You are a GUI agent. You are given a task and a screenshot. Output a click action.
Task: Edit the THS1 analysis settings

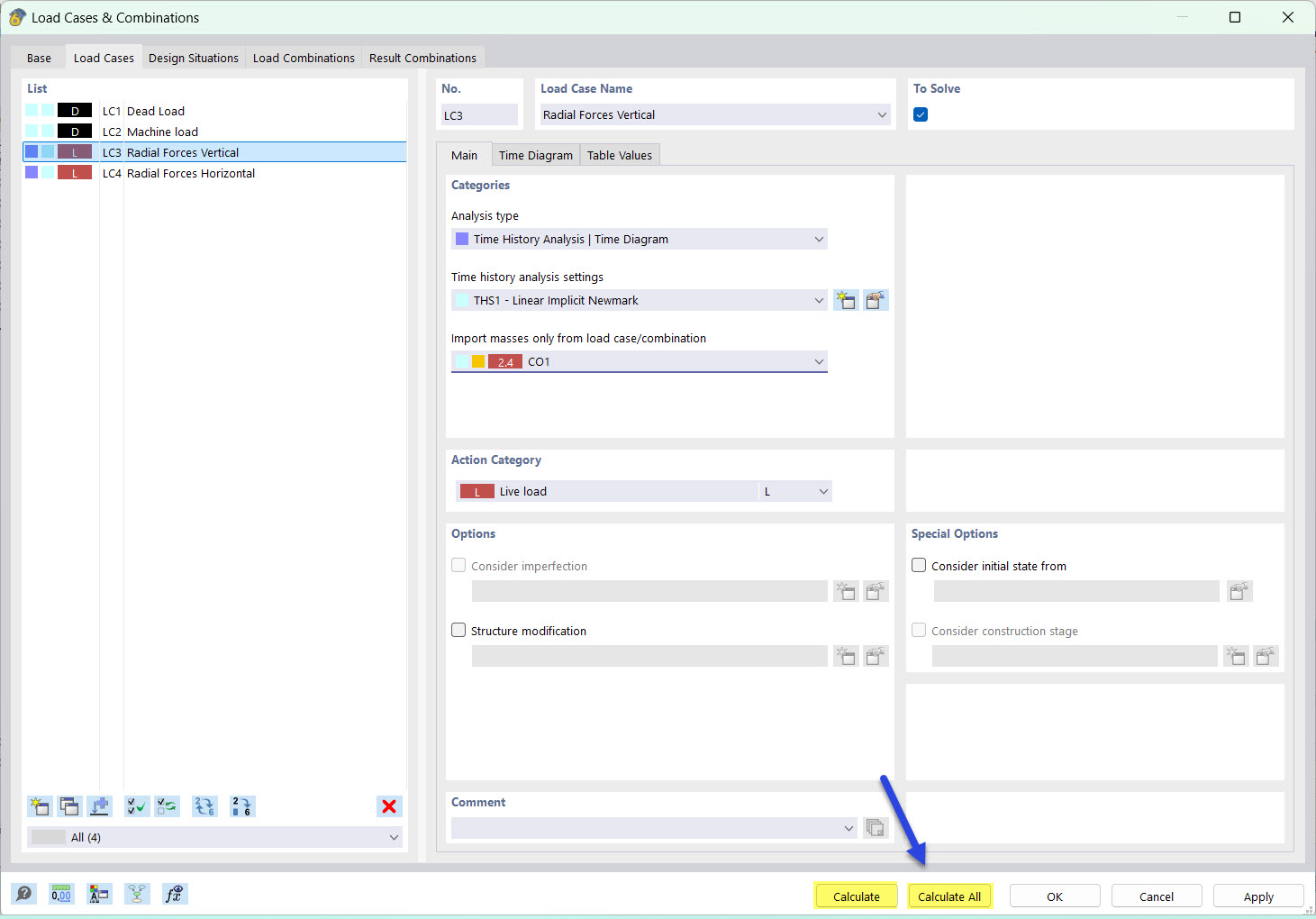(876, 300)
